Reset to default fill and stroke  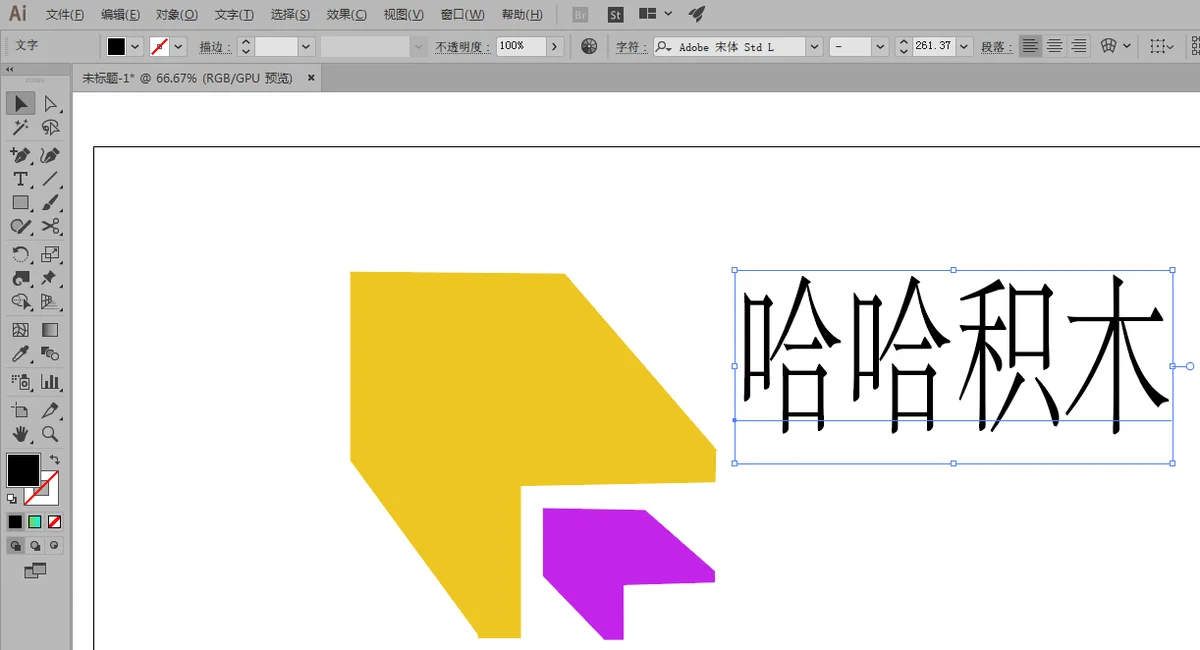tap(12, 498)
